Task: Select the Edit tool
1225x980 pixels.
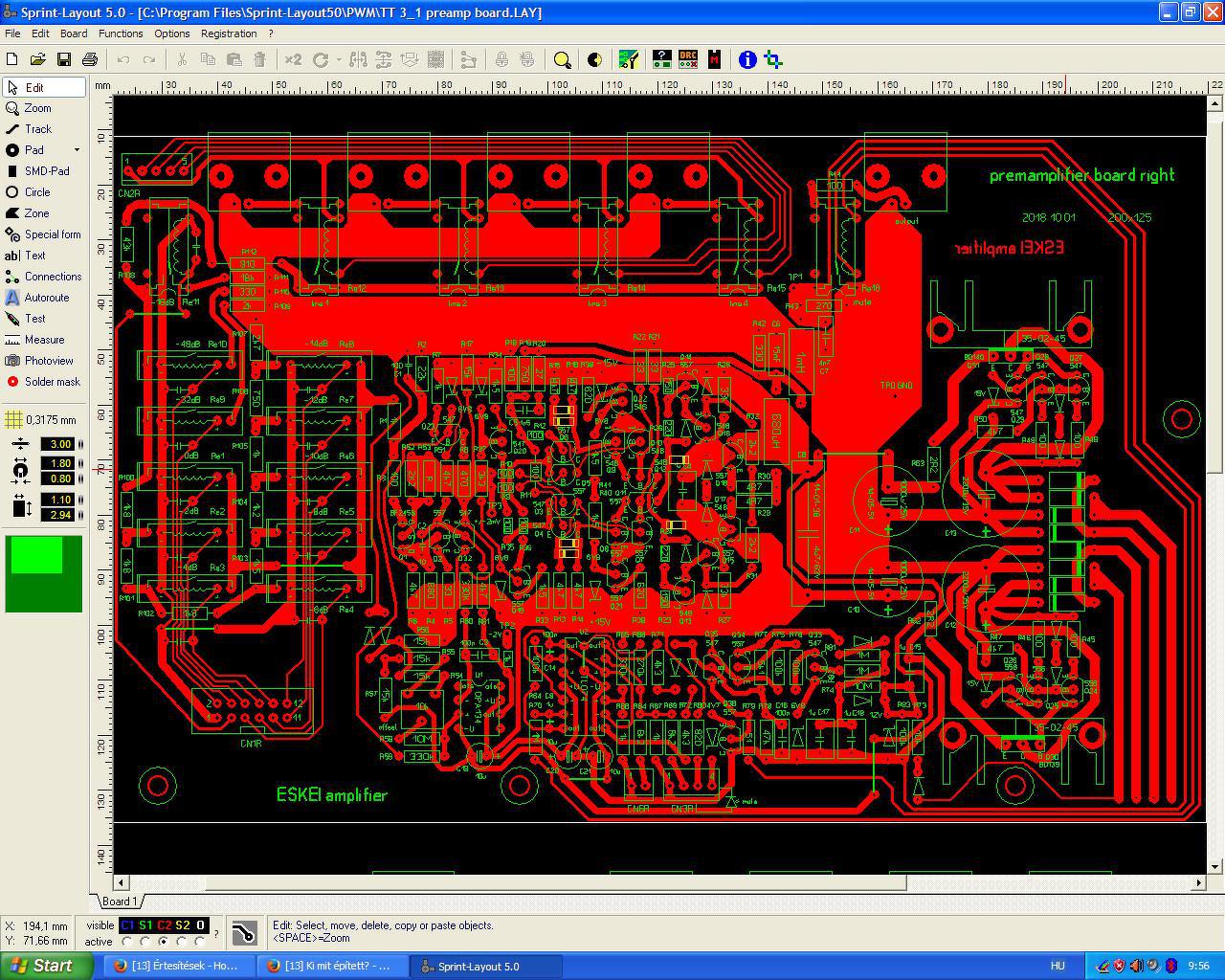Action: click(44, 87)
